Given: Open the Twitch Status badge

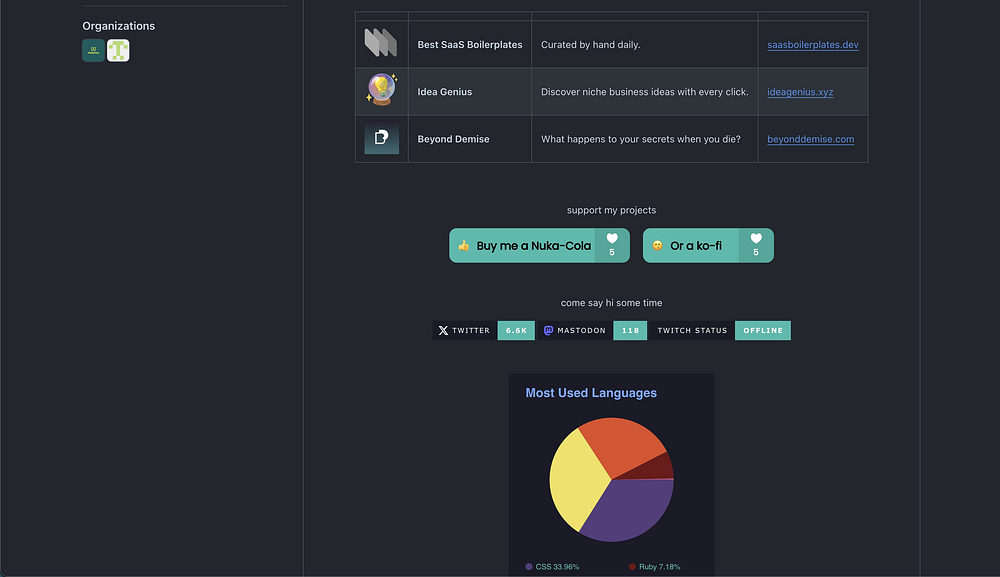Looking at the screenshot, I should [x=720, y=330].
